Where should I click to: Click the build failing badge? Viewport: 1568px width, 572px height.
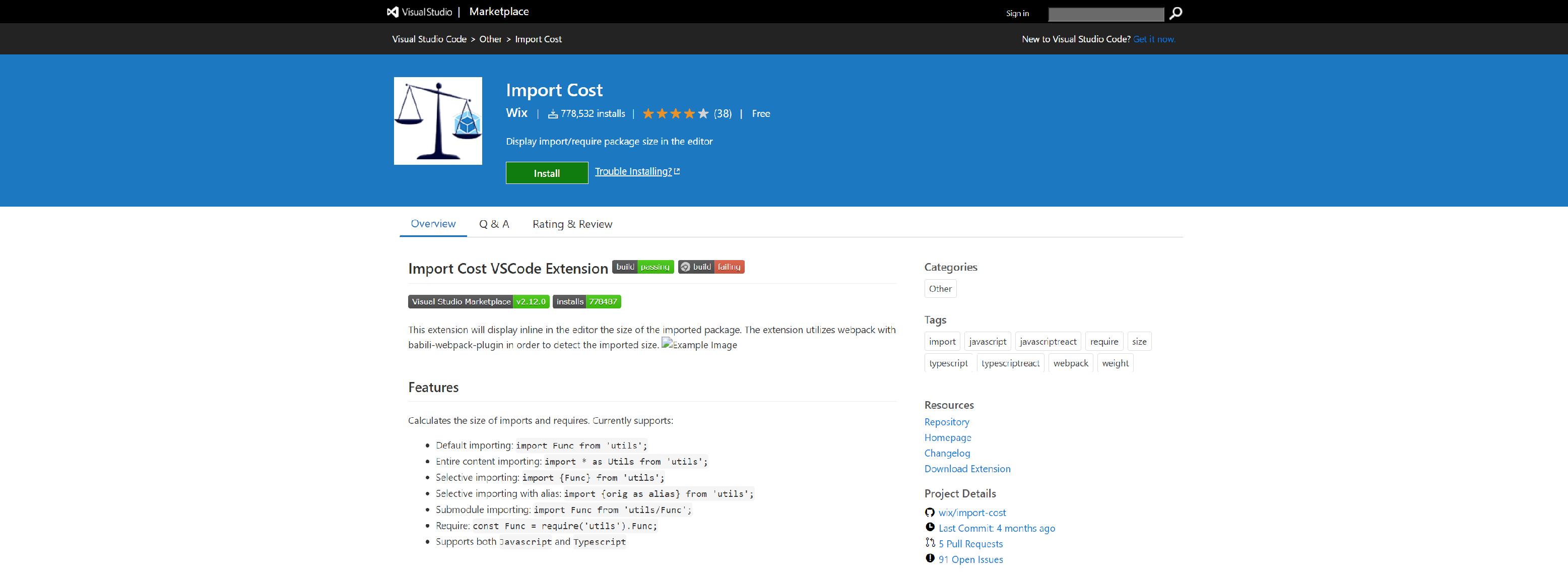pyautogui.click(x=711, y=267)
